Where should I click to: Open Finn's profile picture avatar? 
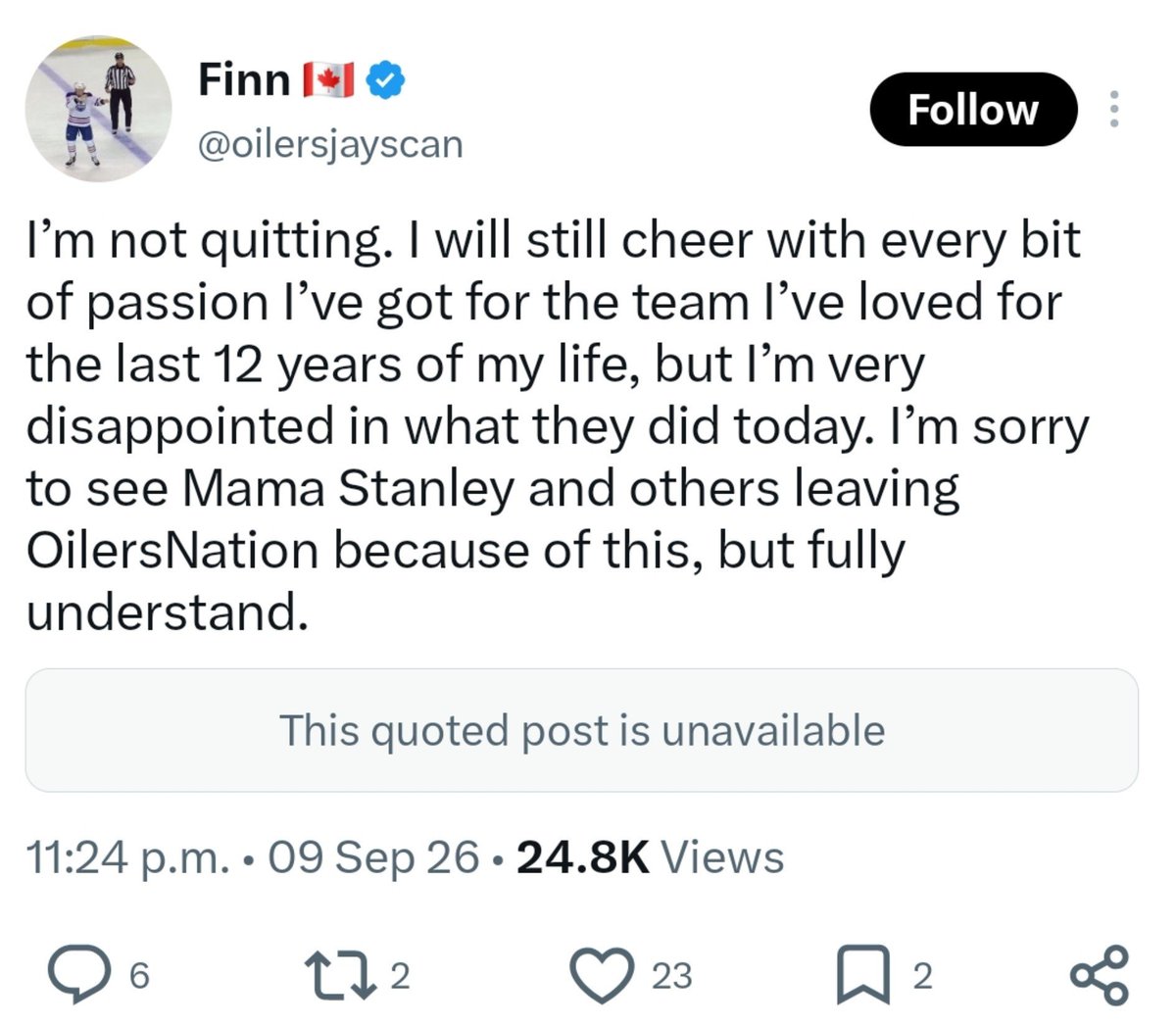click(98, 108)
